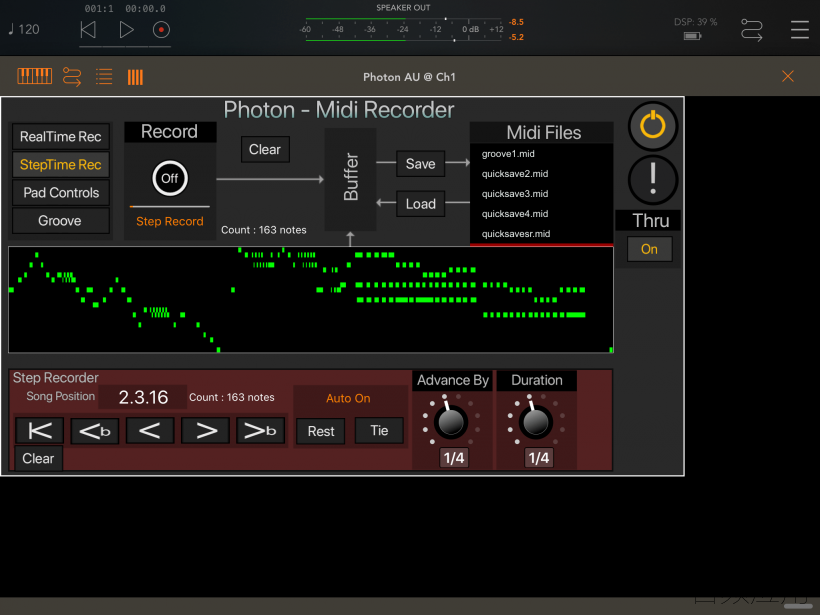This screenshot has height=615, width=820.
Task: Select groove1.mid in Midi Files
Action: coord(541,154)
